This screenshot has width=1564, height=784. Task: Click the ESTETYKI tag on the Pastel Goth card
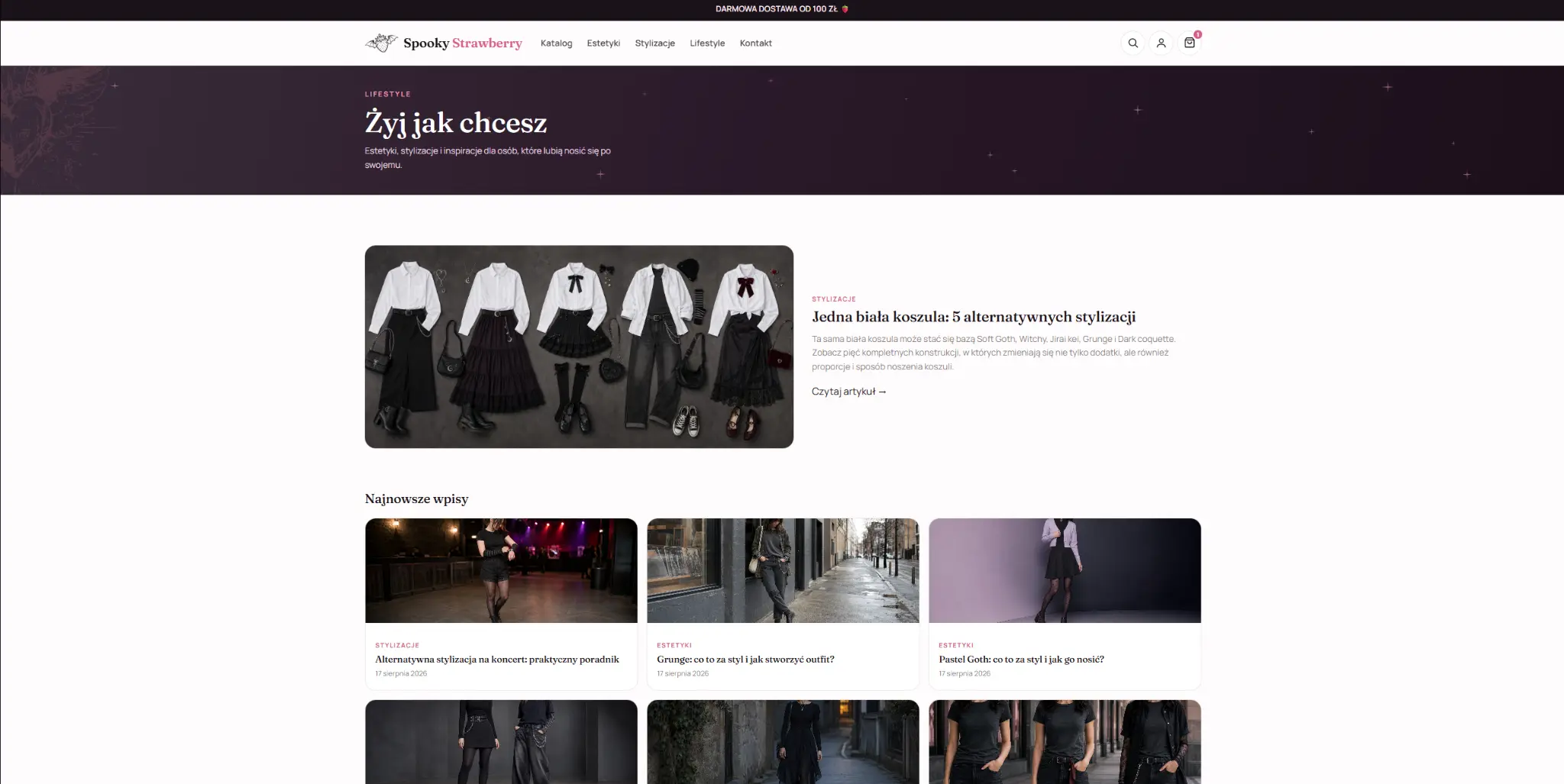pos(956,645)
